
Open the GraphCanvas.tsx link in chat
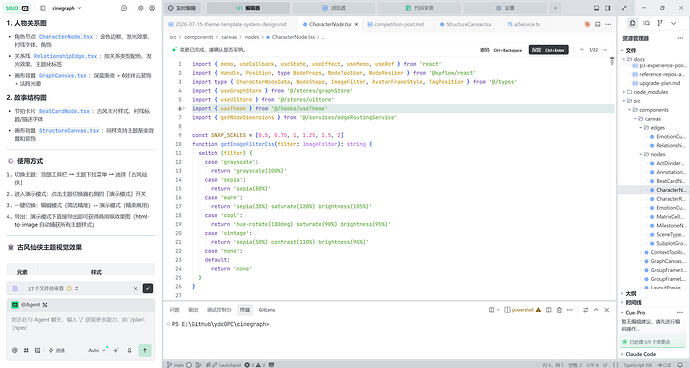pyautogui.click(x=62, y=75)
